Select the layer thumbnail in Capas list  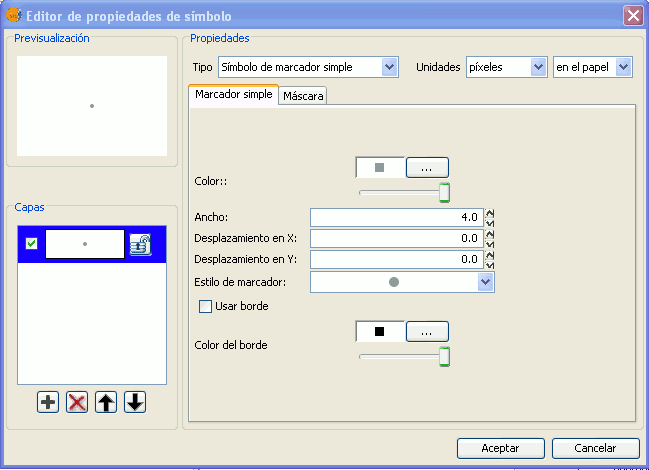[85, 244]
